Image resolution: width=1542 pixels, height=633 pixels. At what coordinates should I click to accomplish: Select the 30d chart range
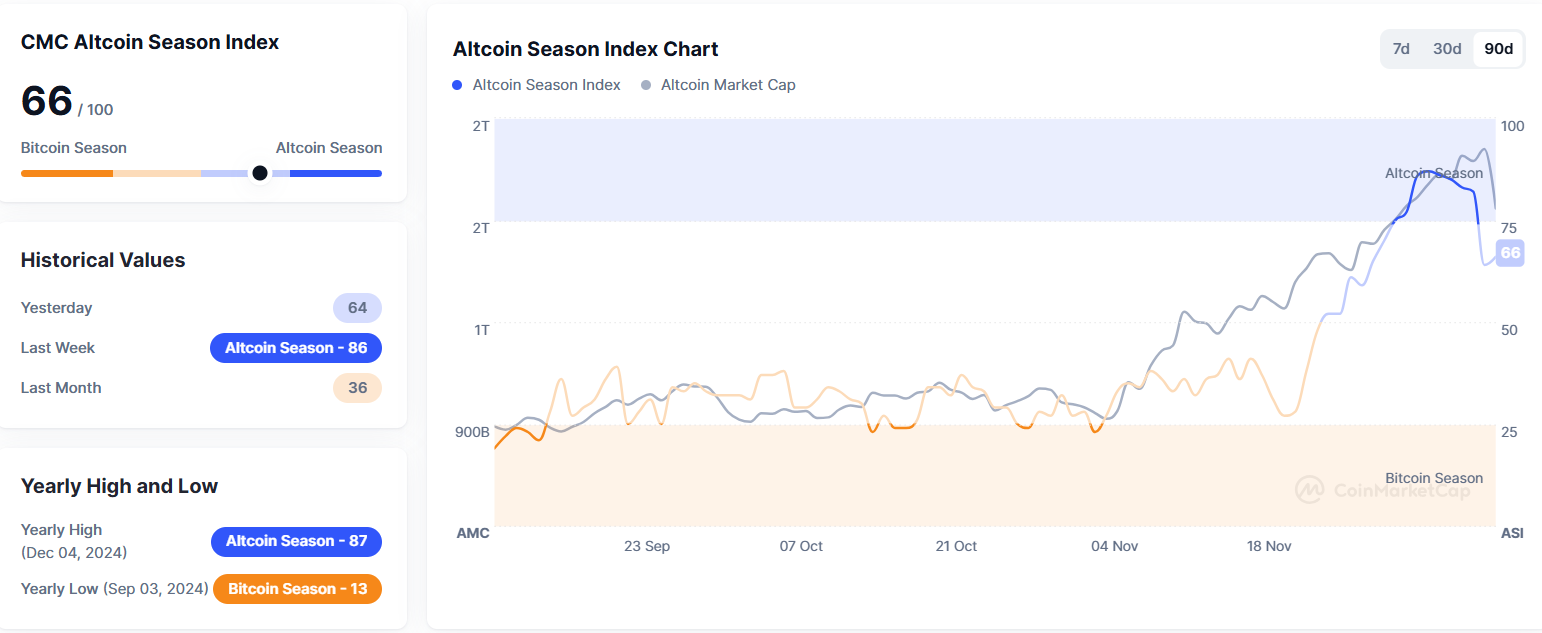point(1447,49)
